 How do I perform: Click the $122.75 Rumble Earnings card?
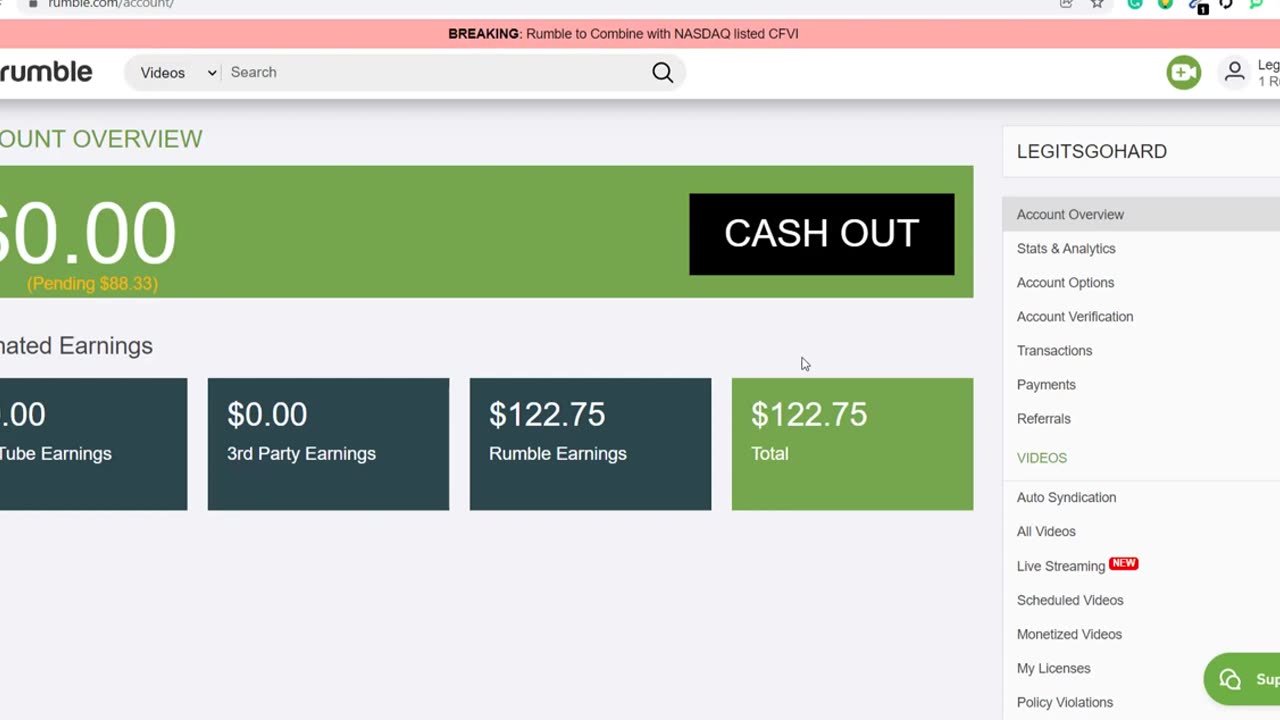[590, 444]
